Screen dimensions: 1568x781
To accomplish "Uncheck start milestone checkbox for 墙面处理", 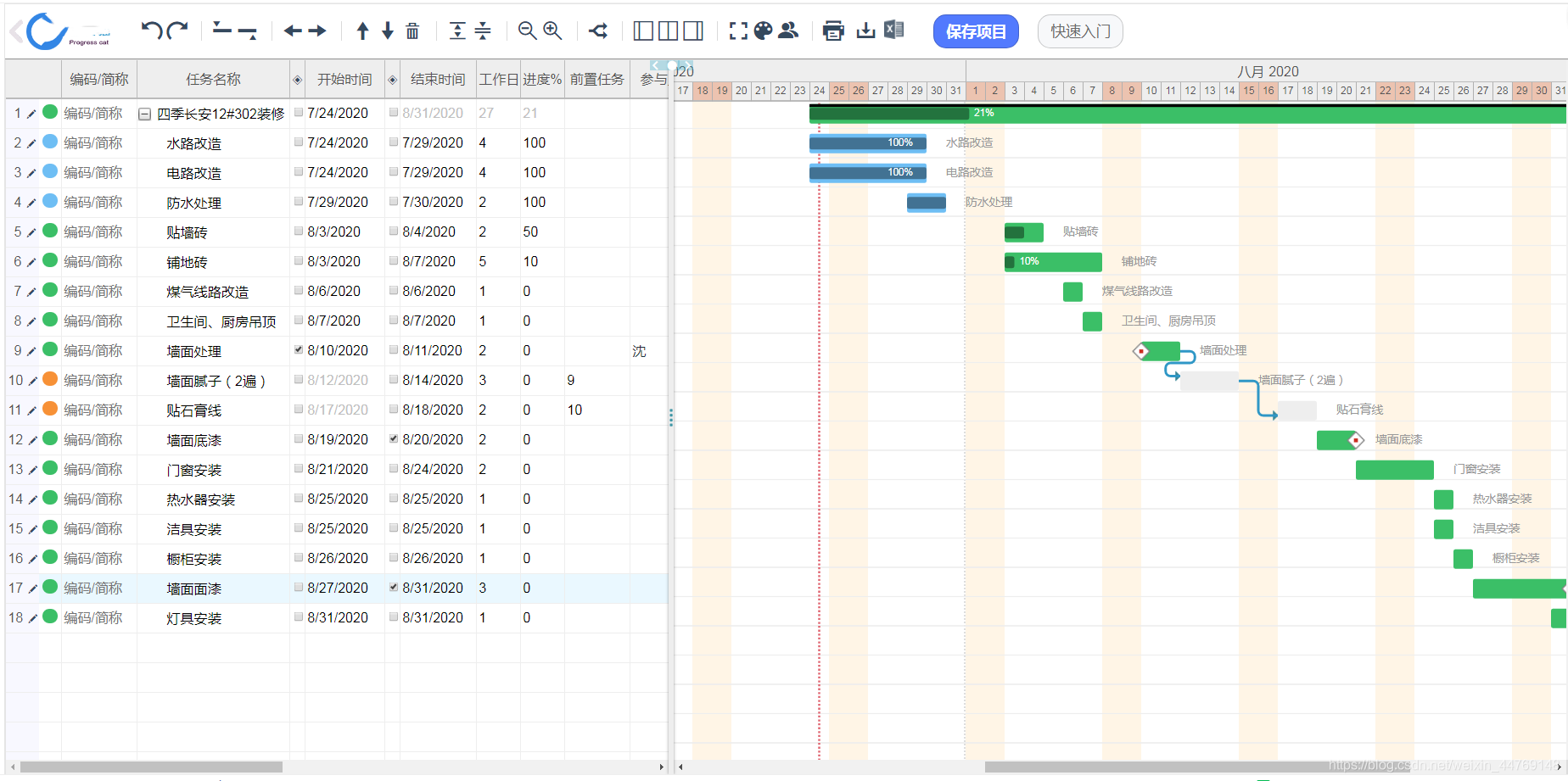I will coord(299,349).
